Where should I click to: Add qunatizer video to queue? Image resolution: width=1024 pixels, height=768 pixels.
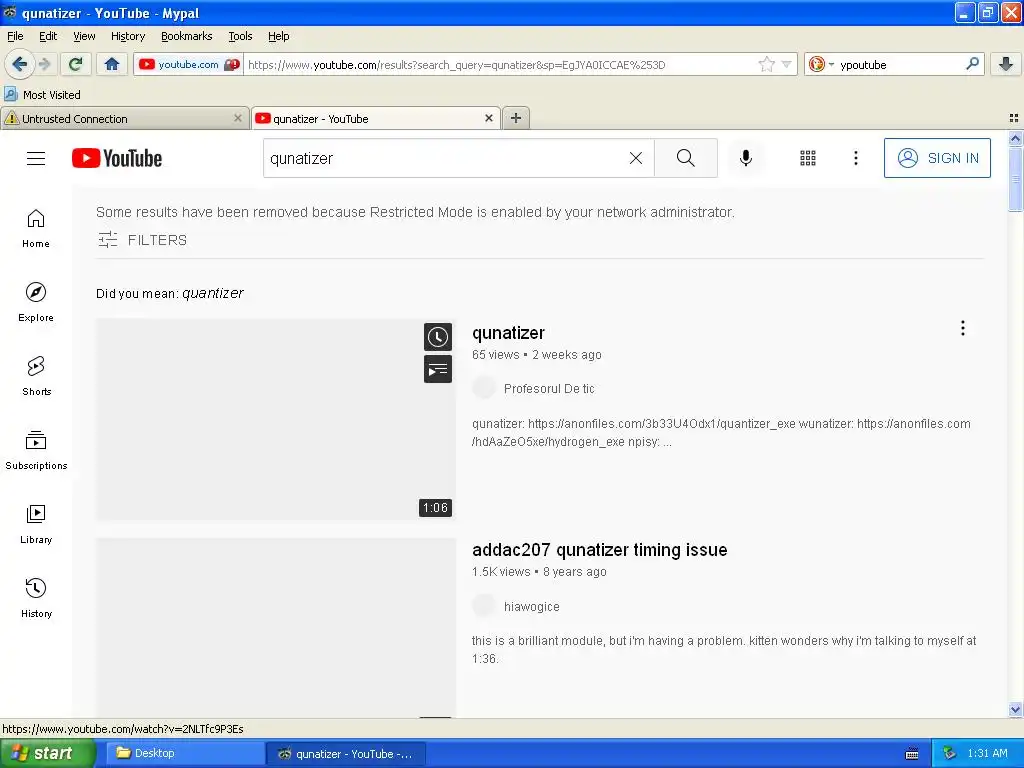pos(438,370)
